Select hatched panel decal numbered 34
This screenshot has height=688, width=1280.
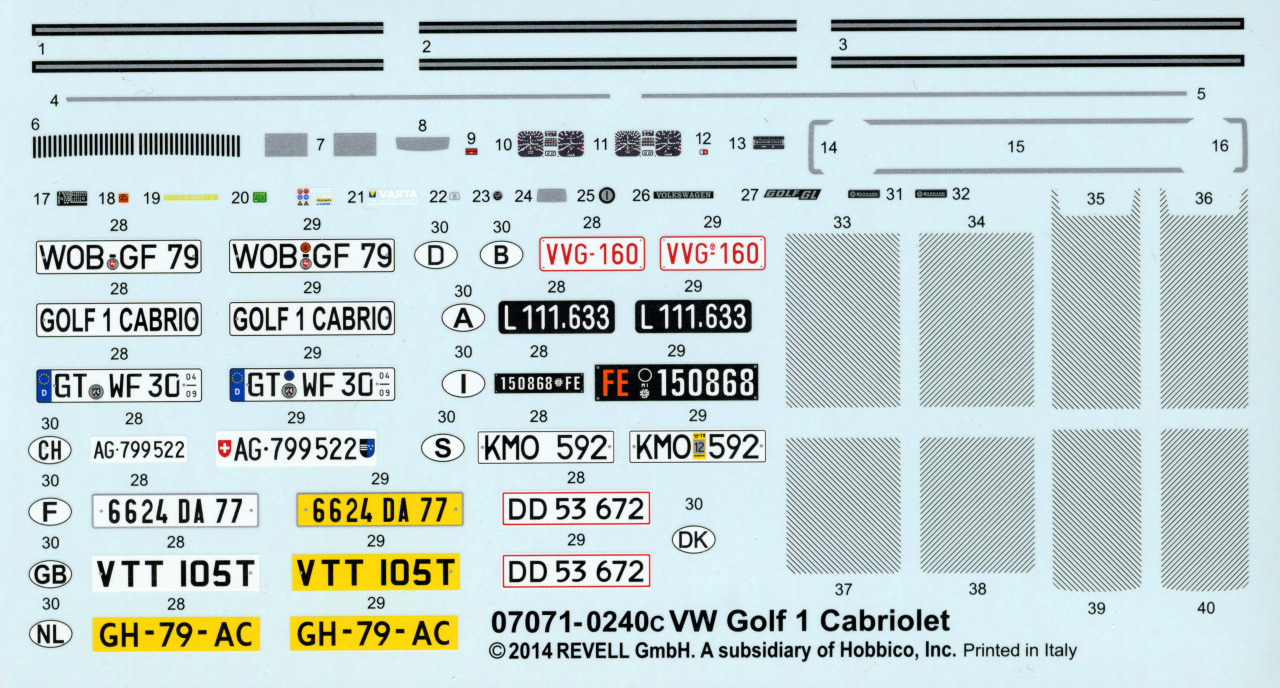(x=977, y=320)
